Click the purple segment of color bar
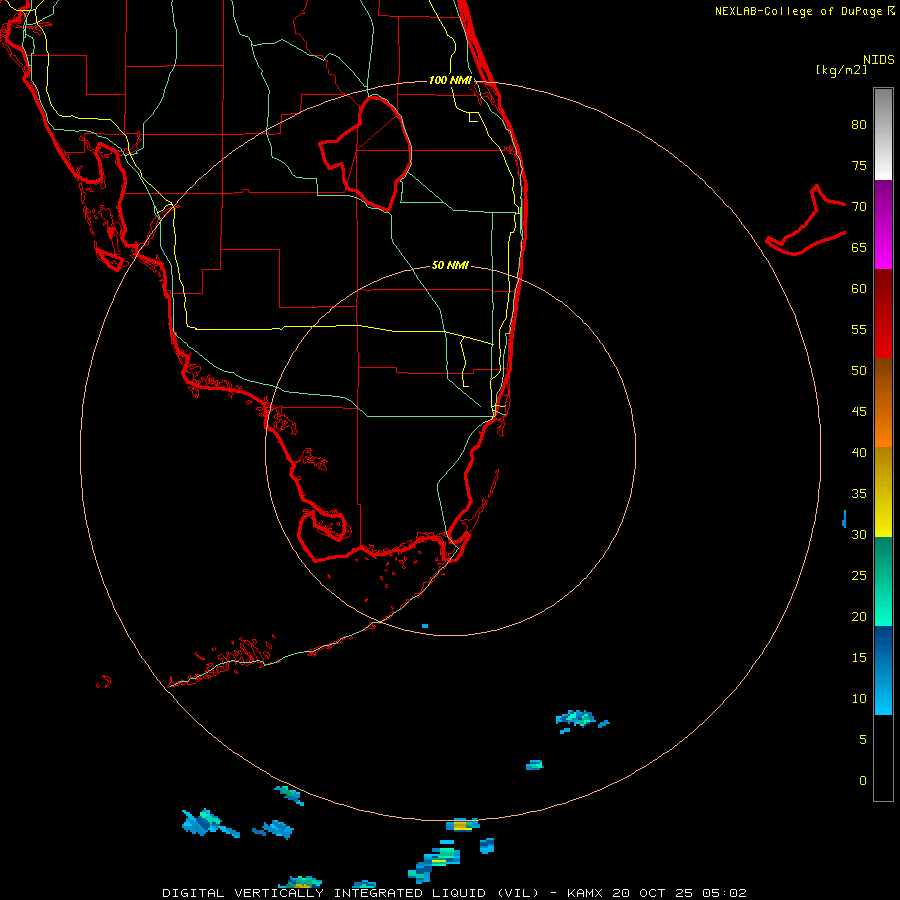The image size is (900, 900). (x=883, y=224)
